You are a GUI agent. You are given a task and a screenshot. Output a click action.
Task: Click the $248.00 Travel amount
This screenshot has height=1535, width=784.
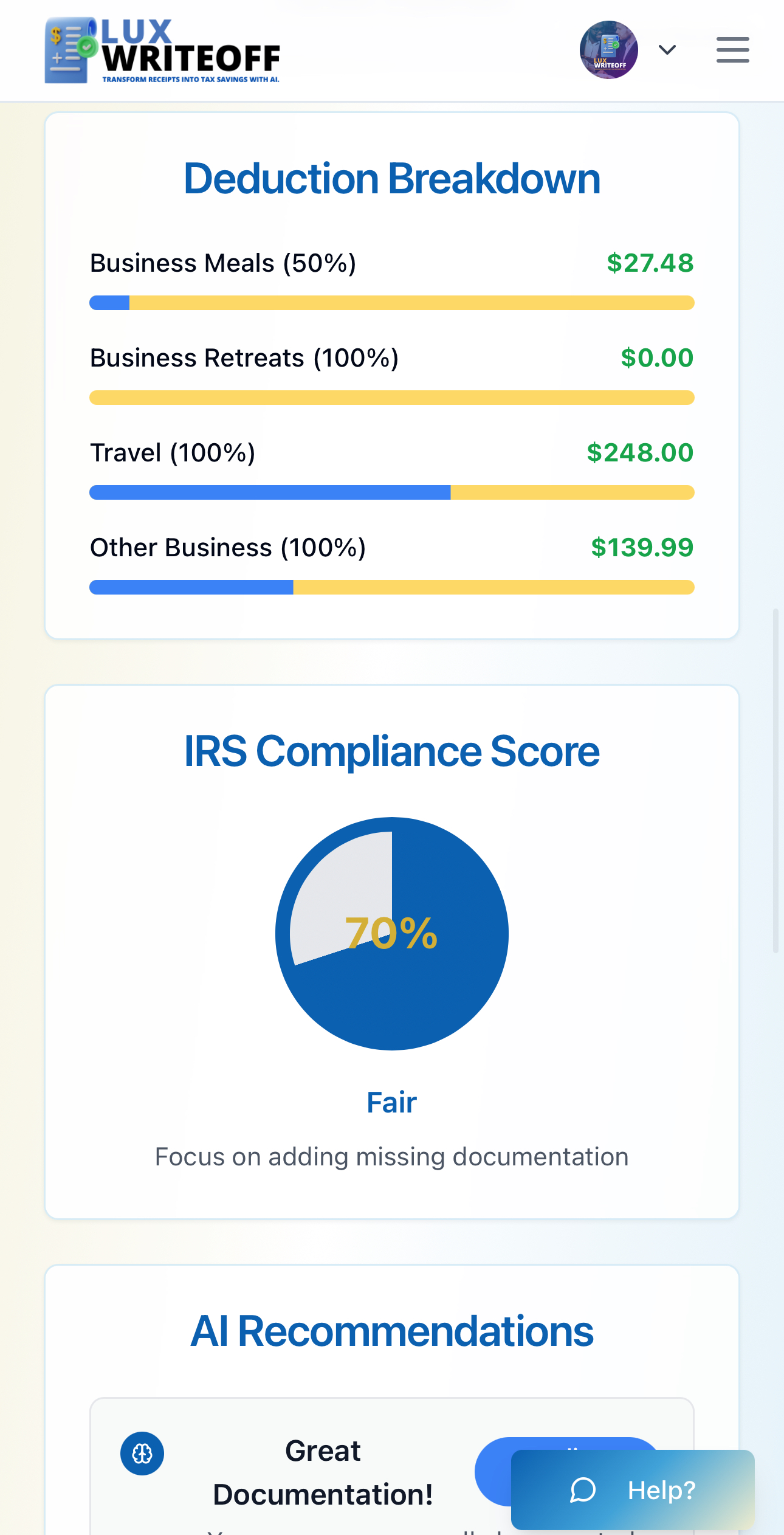coord(640,453)
